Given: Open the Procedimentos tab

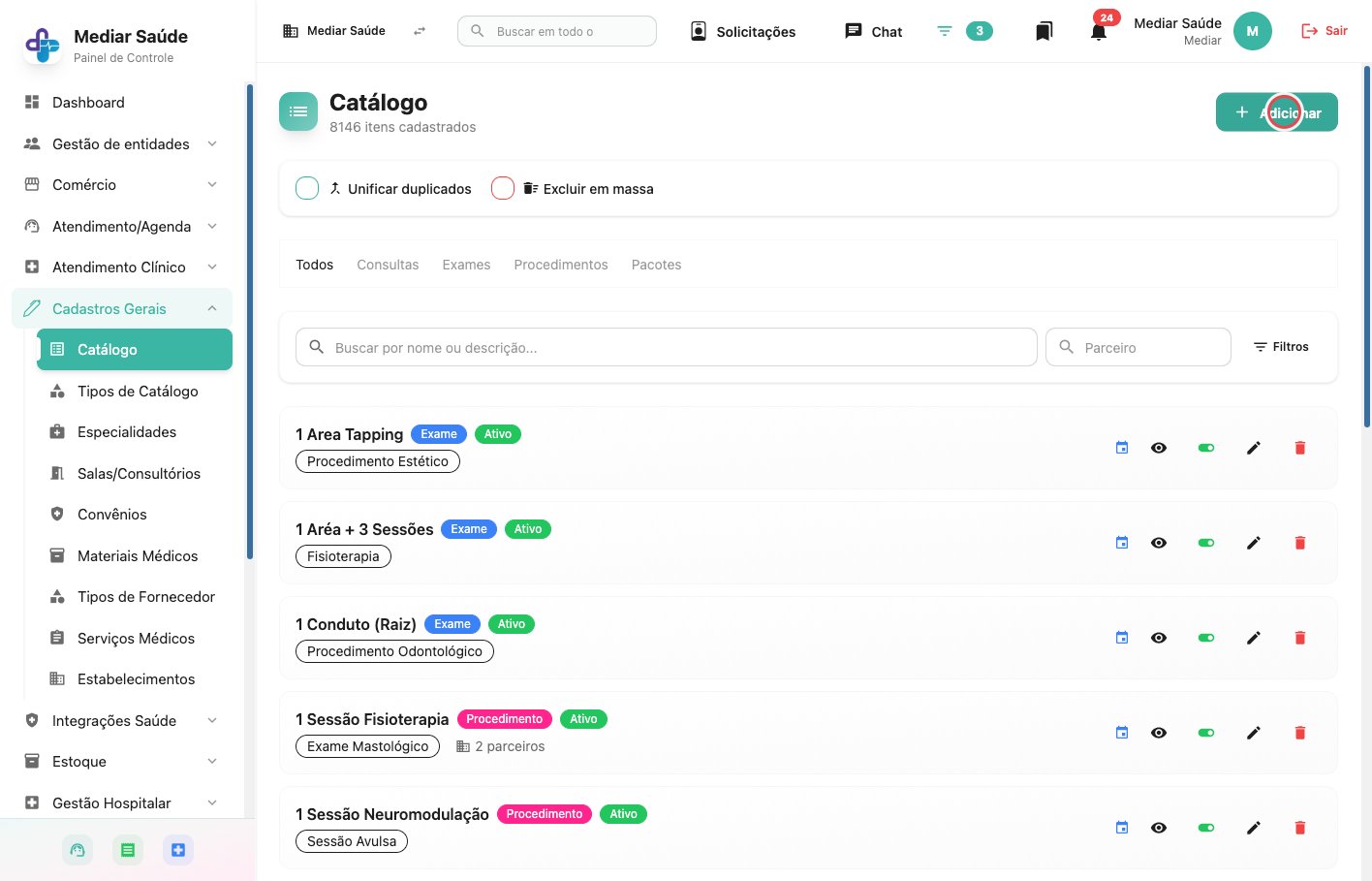Looking at the screenshot, I should click(561, 265).
